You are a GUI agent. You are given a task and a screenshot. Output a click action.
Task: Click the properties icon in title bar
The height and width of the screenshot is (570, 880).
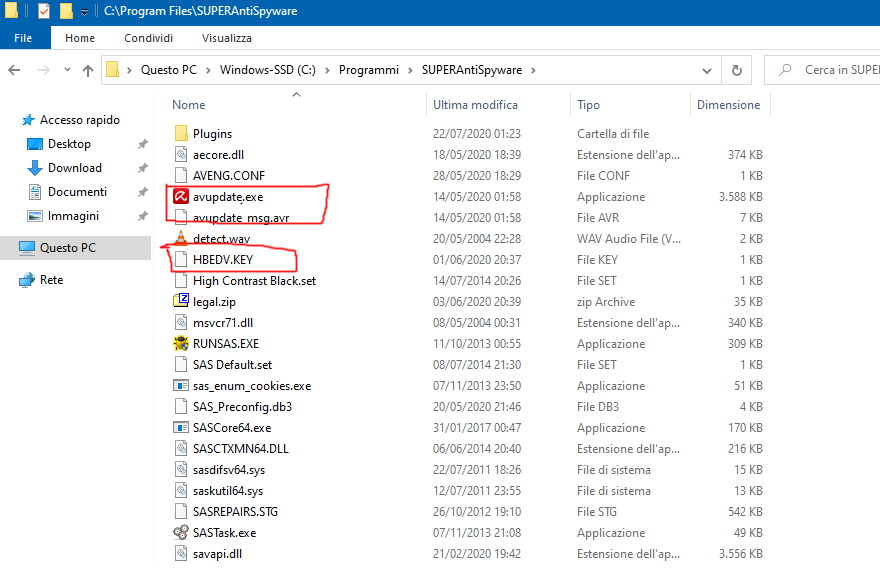[x=44, y=11]
